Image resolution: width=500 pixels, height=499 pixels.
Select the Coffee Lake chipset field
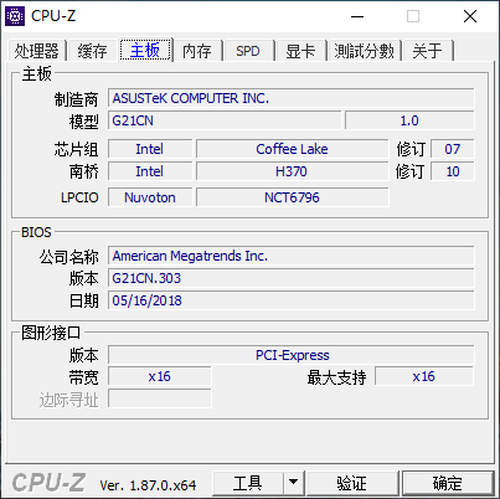[292, 149]
